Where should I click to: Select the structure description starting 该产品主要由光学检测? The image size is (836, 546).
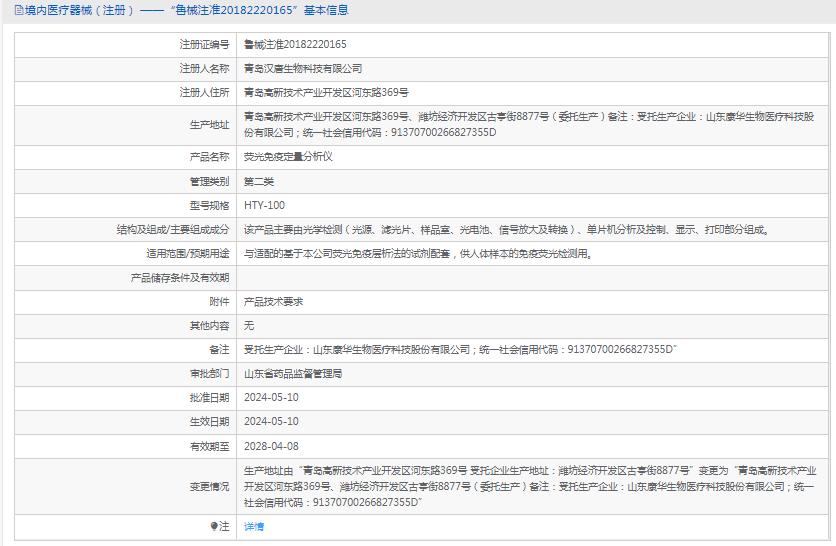pos(507,230)
